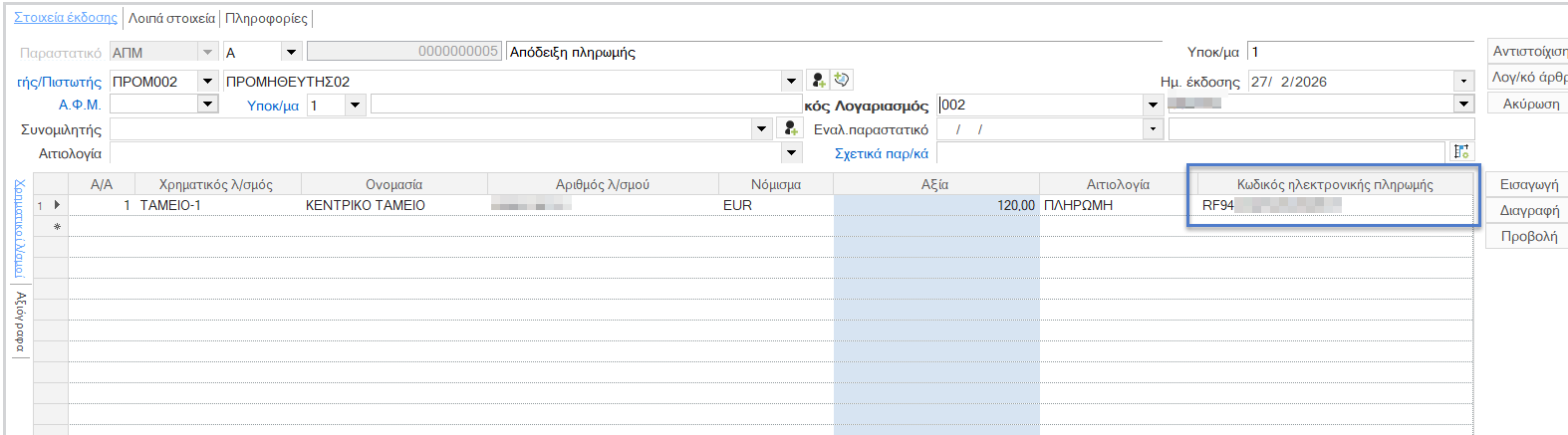Image resolution: width=1568 pixels, height=435 pixels.
Task: Open the Πληροφορίες tab
Action: (266, 18)
